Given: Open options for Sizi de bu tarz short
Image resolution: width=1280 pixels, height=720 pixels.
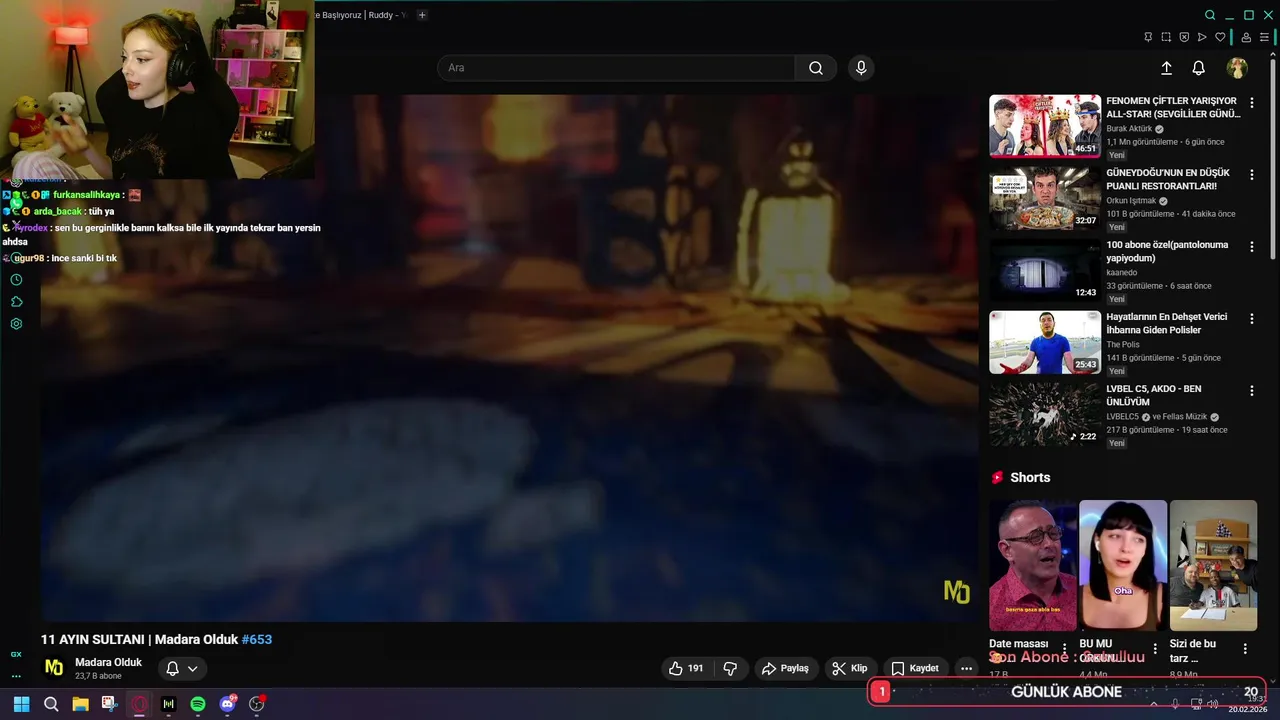Looking at the screenshot, I should tap(1245, 649).
